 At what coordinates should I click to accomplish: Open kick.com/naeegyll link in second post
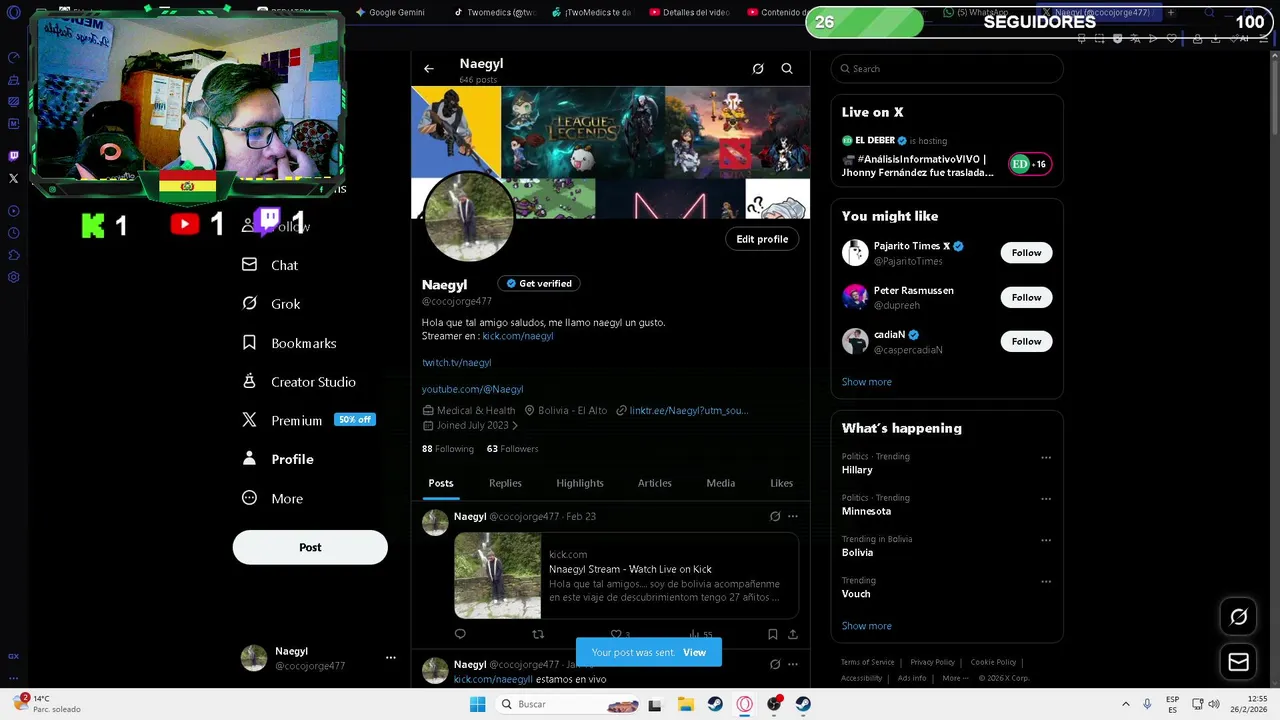tap(493, 679)
